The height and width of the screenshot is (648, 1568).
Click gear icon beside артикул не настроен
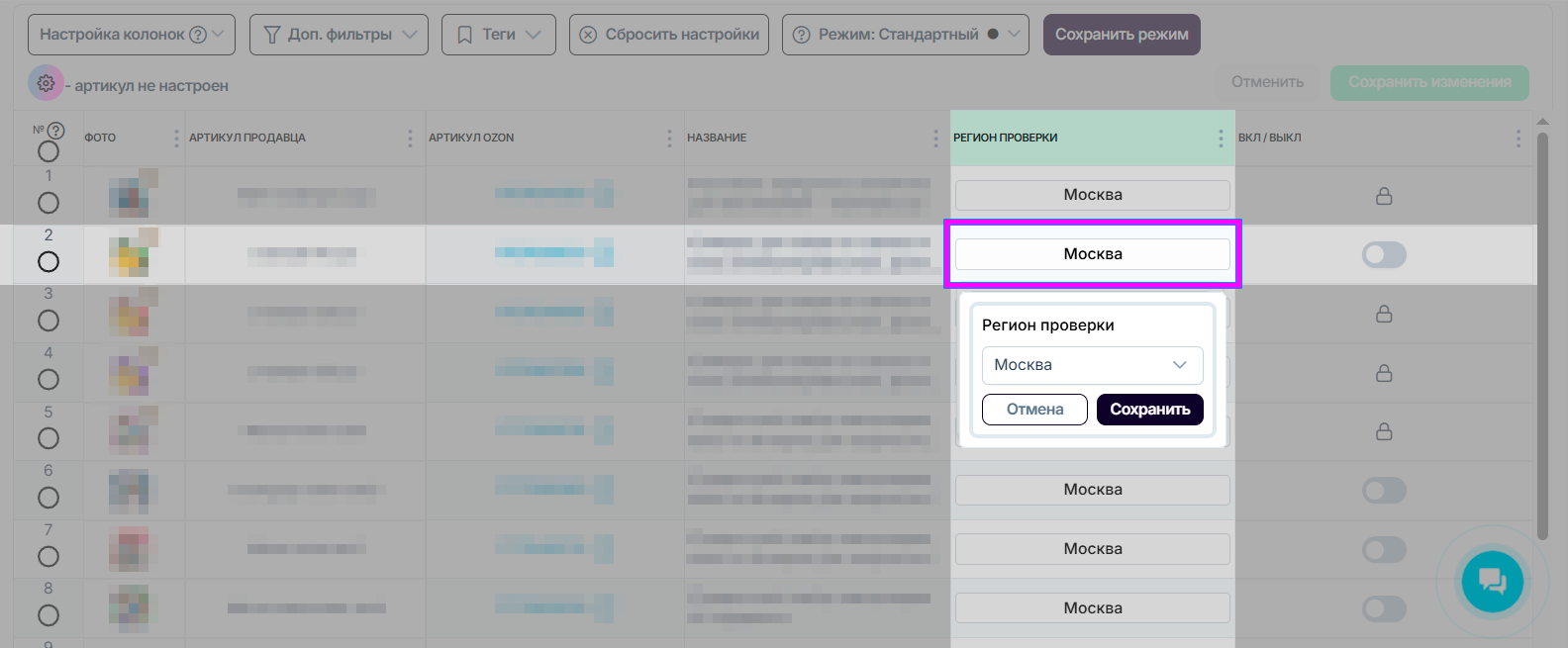46,84
